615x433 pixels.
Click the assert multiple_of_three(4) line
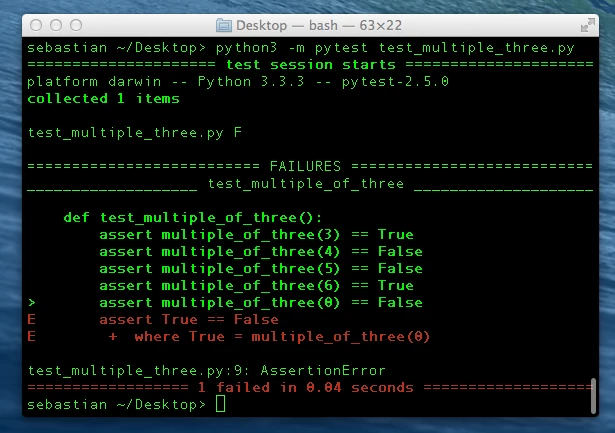tap(261, 251)
